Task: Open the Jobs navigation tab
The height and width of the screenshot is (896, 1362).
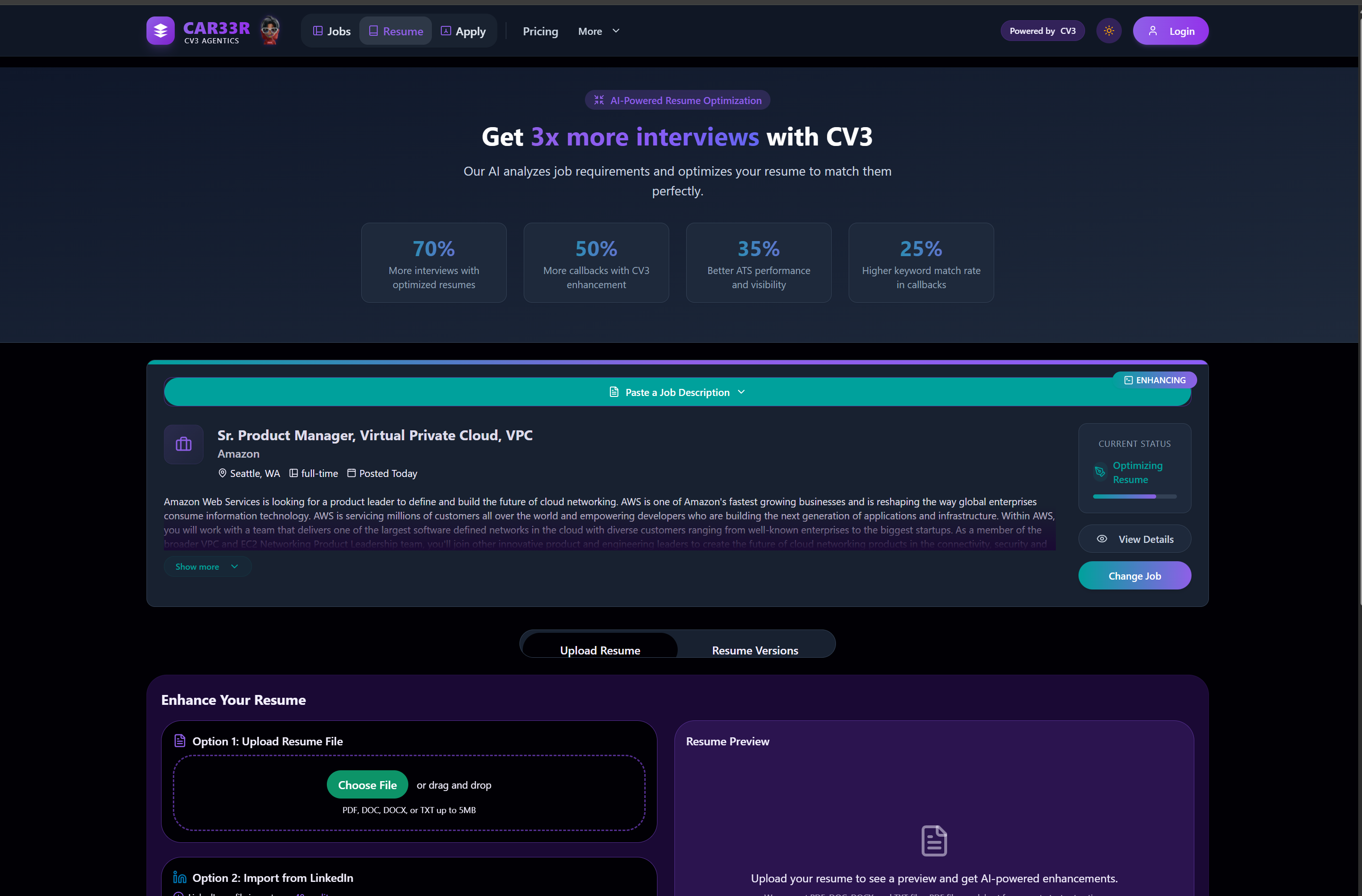Action: (x=332, y=32)
